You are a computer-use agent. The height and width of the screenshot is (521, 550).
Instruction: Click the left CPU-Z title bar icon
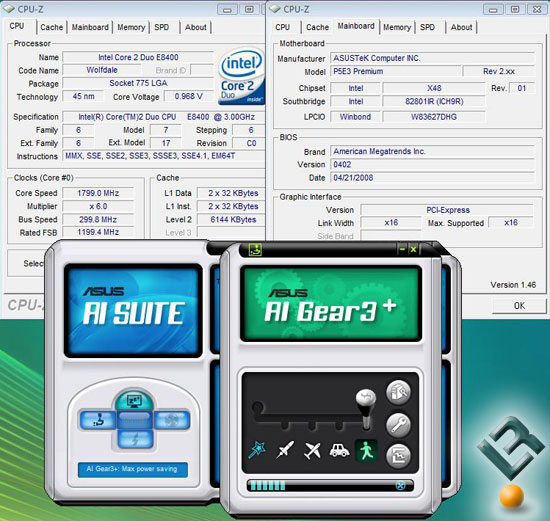(x=9, y=9)
